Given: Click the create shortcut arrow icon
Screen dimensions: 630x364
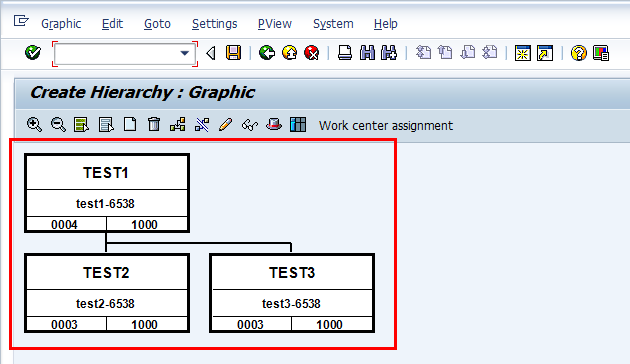Looking at the screenshot, I should [545, 53].
